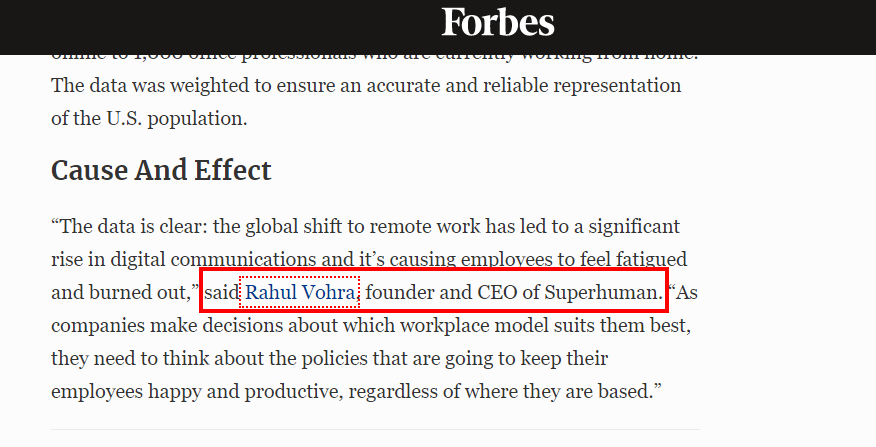Click the phrase 'The data is clear'
The height and width of the screenshot is (447, 876).
(x=129, y=226)
